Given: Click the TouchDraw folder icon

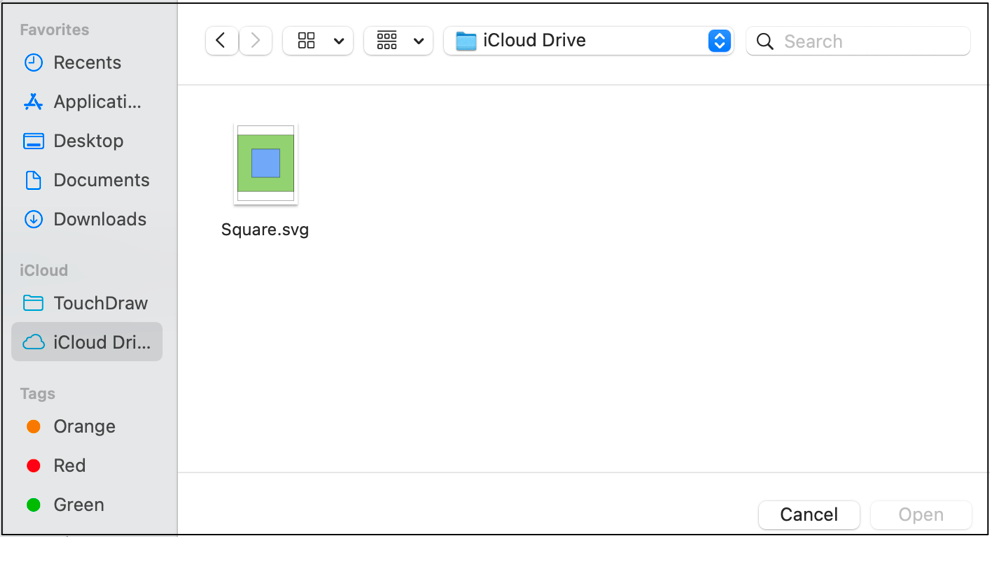Looking at the screenshot, I should [33, 303].
